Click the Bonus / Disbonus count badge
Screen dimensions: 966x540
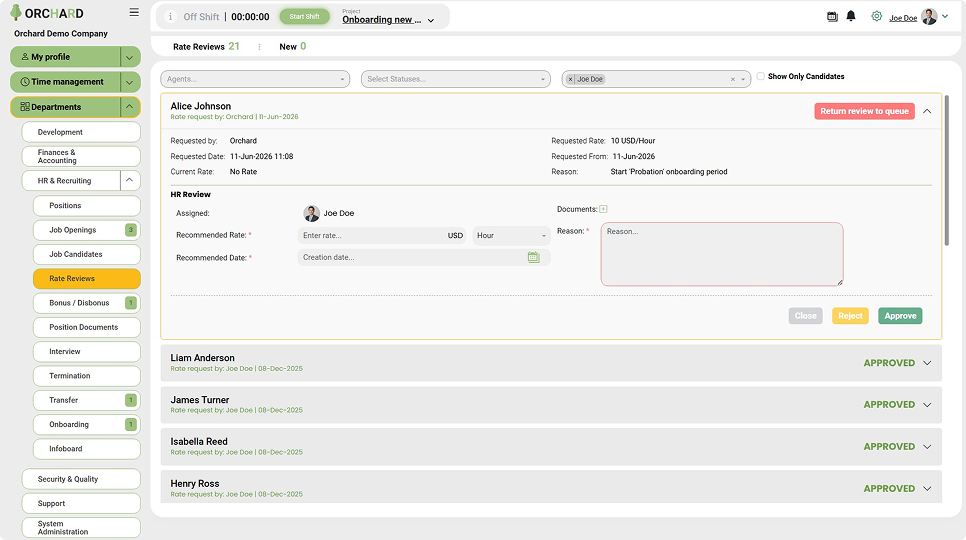[x=131, y=303]
